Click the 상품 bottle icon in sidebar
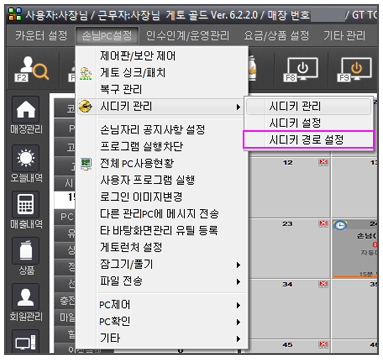This screenshot has width=383, height=360. pos(26,251)
